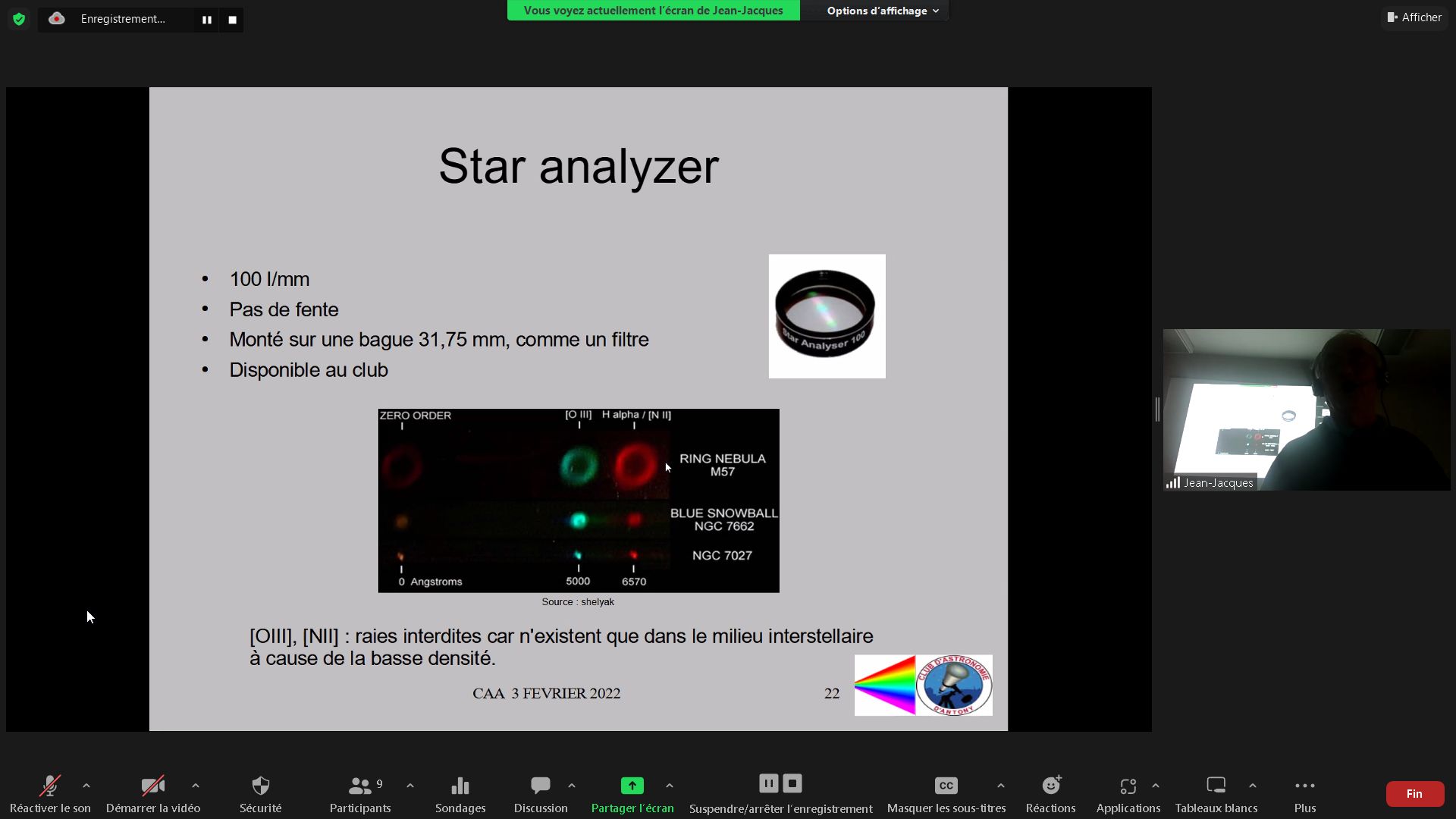The height and width of the screenshot is (819, 1456).
Task: Open Réactions emoji menu
Action: 1051,794
